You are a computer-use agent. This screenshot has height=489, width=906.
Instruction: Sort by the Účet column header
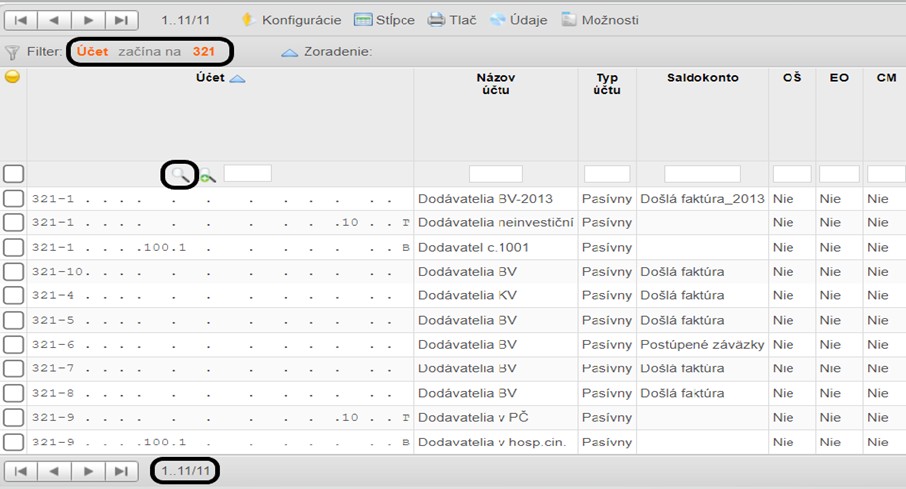pyautogui.click(x=210, y=78)
